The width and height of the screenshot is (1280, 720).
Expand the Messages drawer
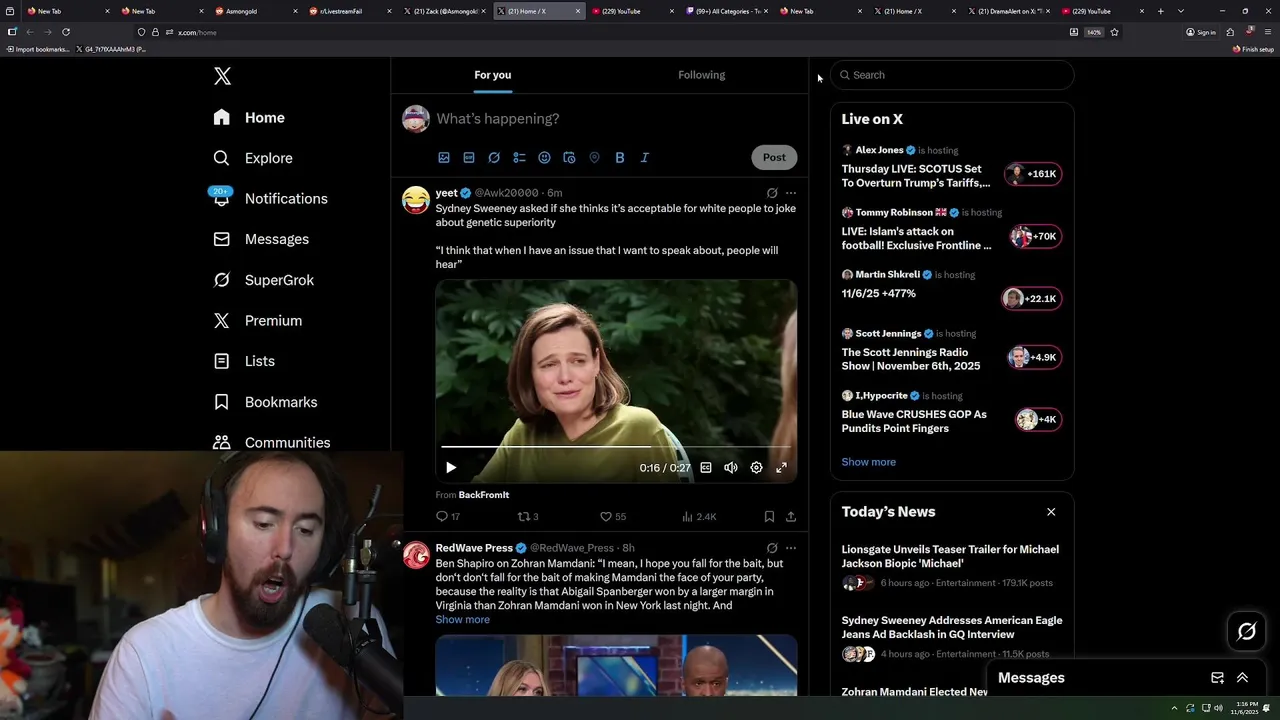(x=1242, y=678)
